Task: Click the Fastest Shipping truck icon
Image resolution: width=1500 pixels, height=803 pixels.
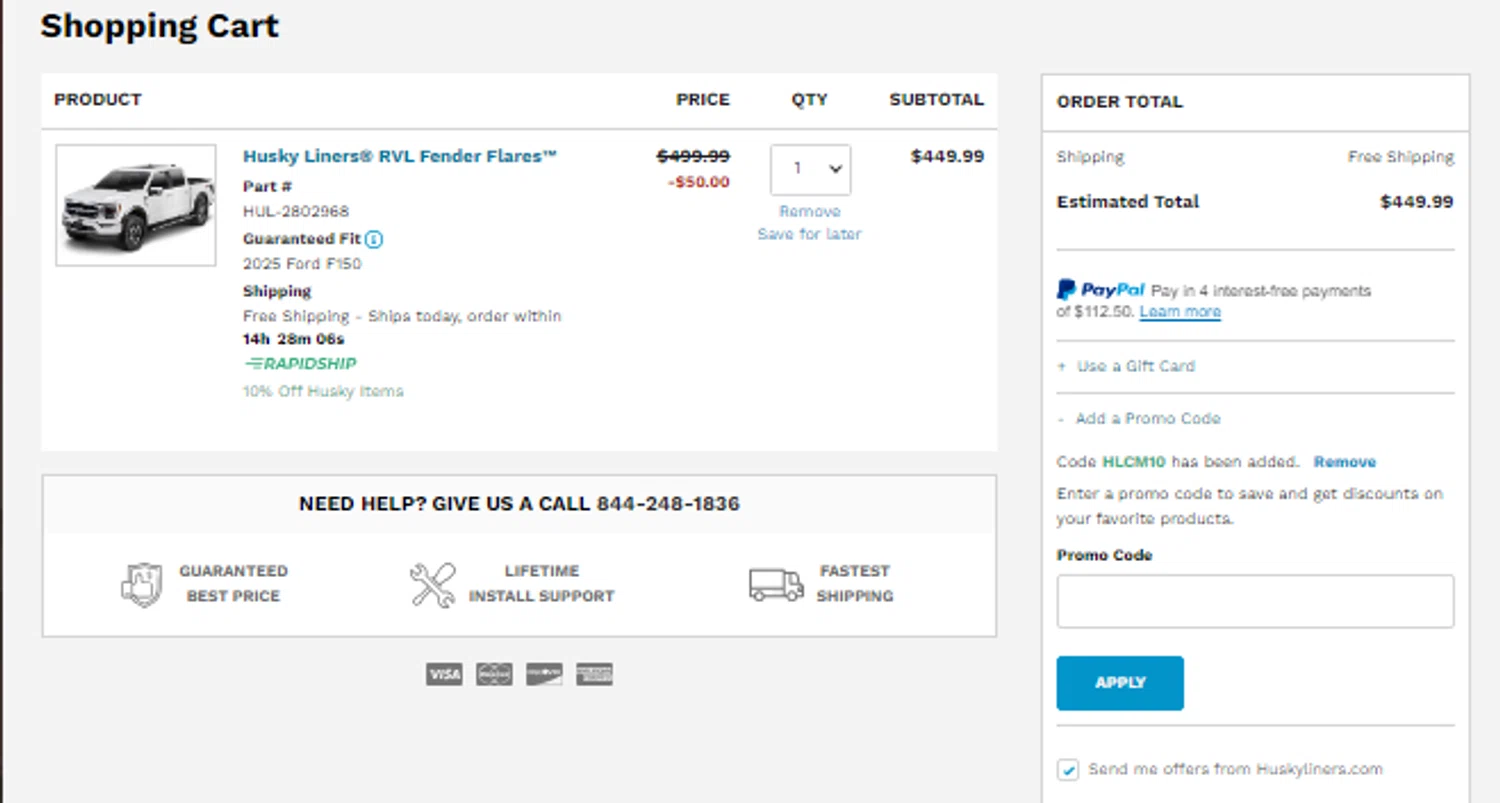Action: click(x=776, y=584)
